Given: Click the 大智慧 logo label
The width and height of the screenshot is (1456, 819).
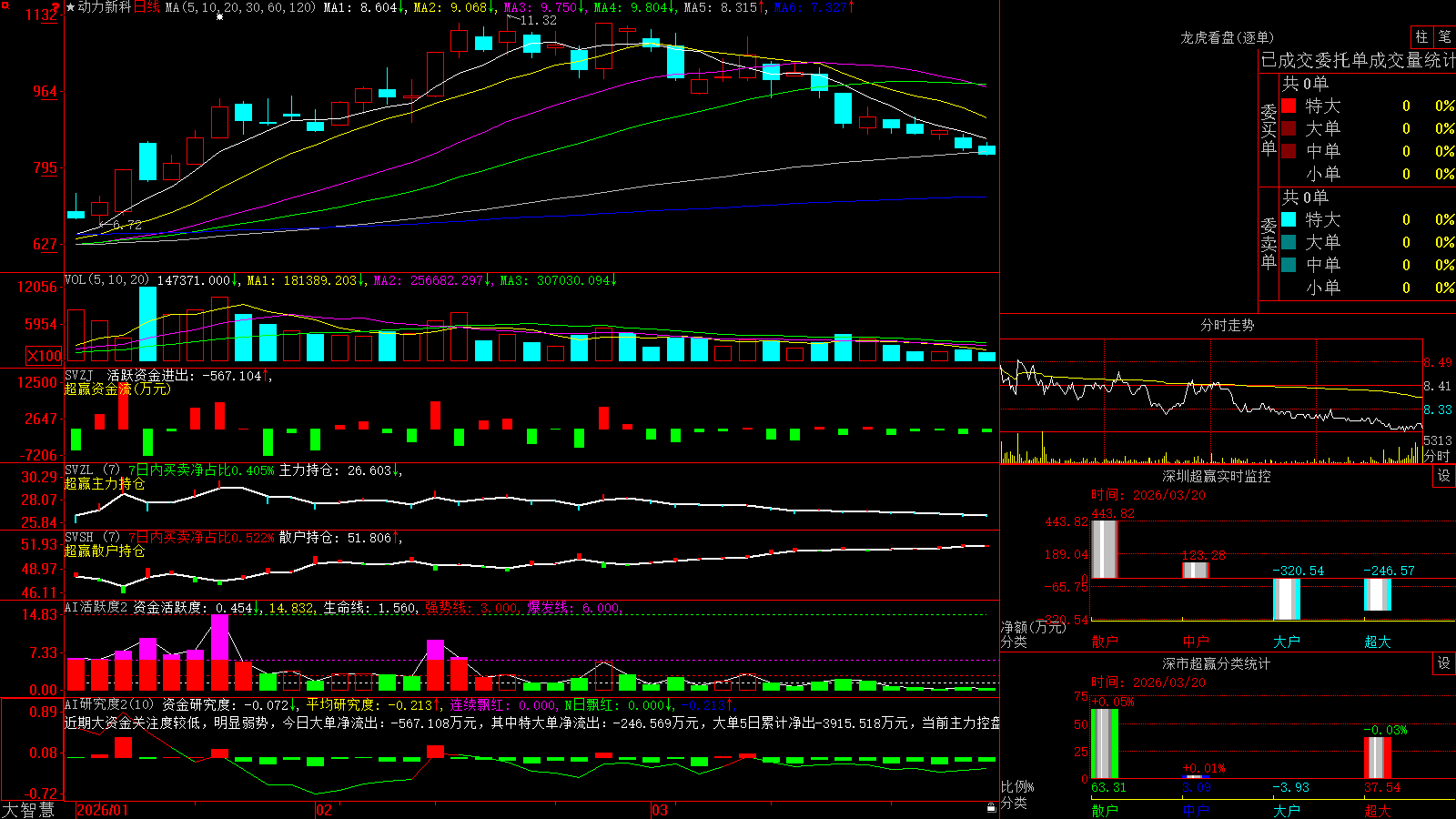Looking at the screenshot, I should click(x=28, y=810).
